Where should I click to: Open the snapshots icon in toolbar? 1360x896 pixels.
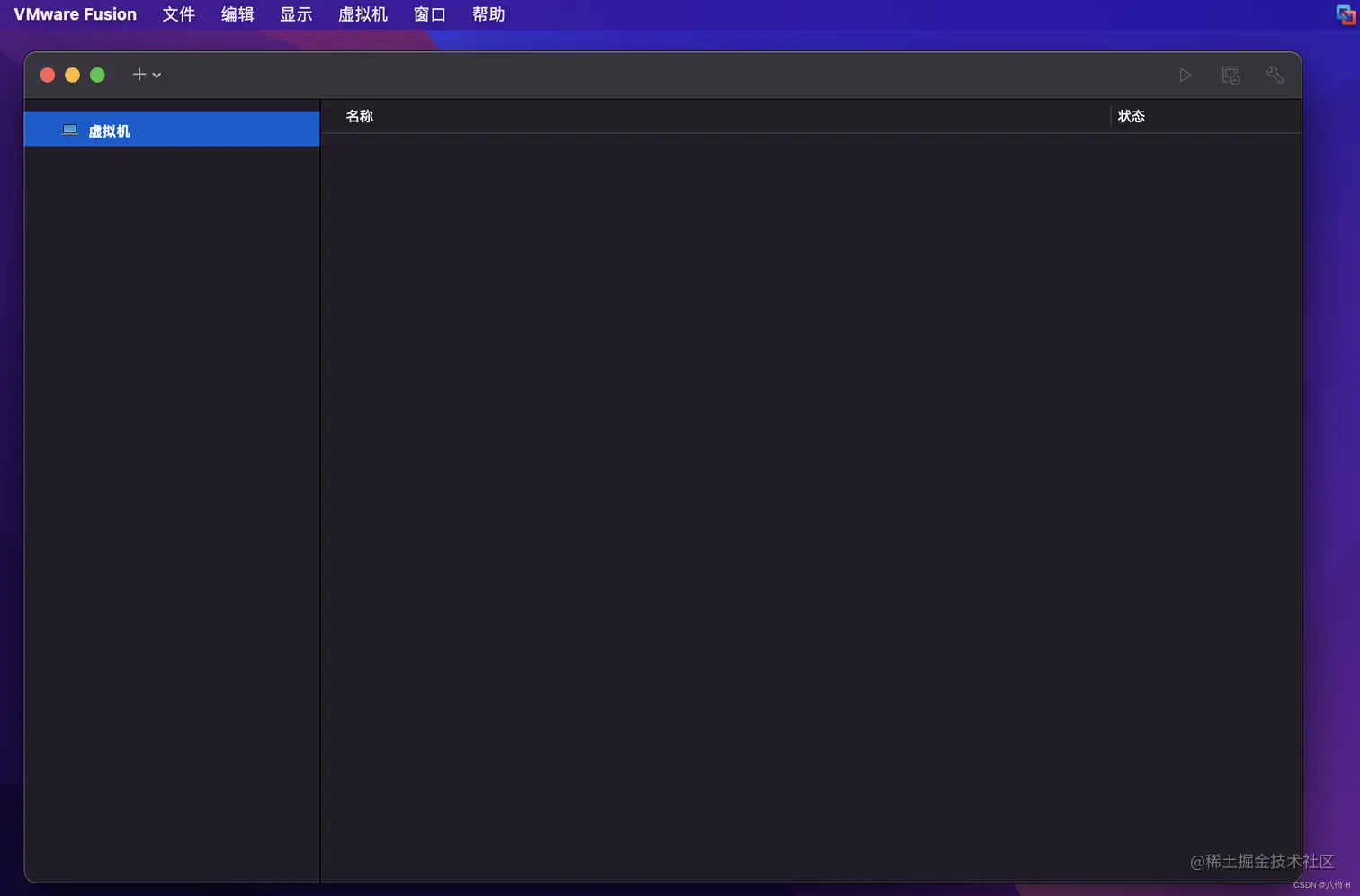[1230, 76]
